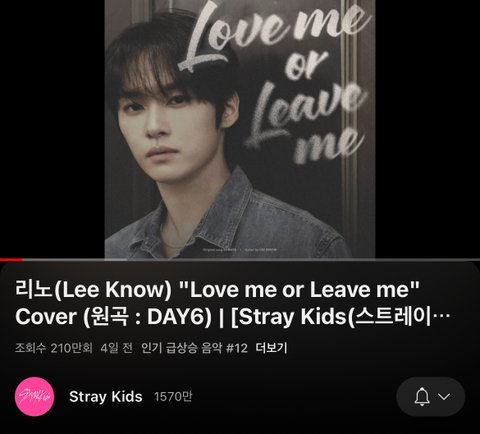480x434 pixels.
Task: Tap the small credit text at the cover's bottom
Action: (239, 249)
